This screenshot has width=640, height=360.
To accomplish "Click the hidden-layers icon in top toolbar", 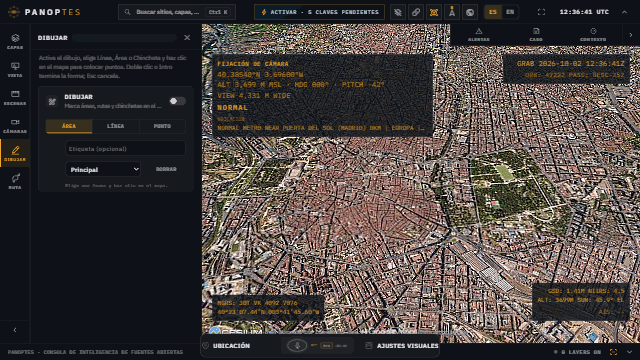I will [398, 12].
